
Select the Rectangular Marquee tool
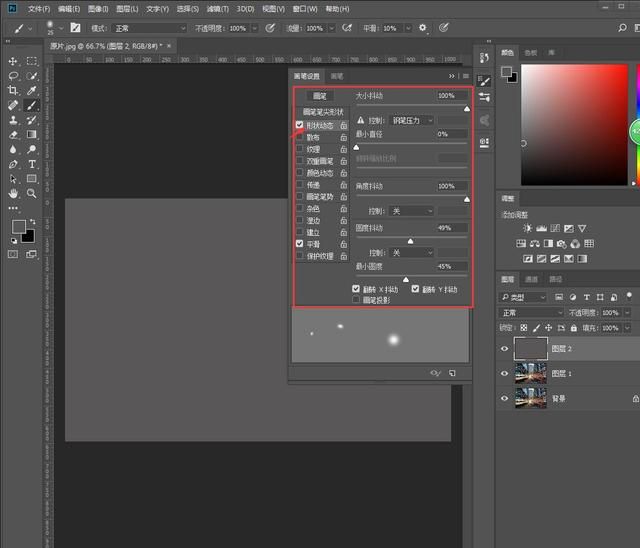(x=31, y=61)
